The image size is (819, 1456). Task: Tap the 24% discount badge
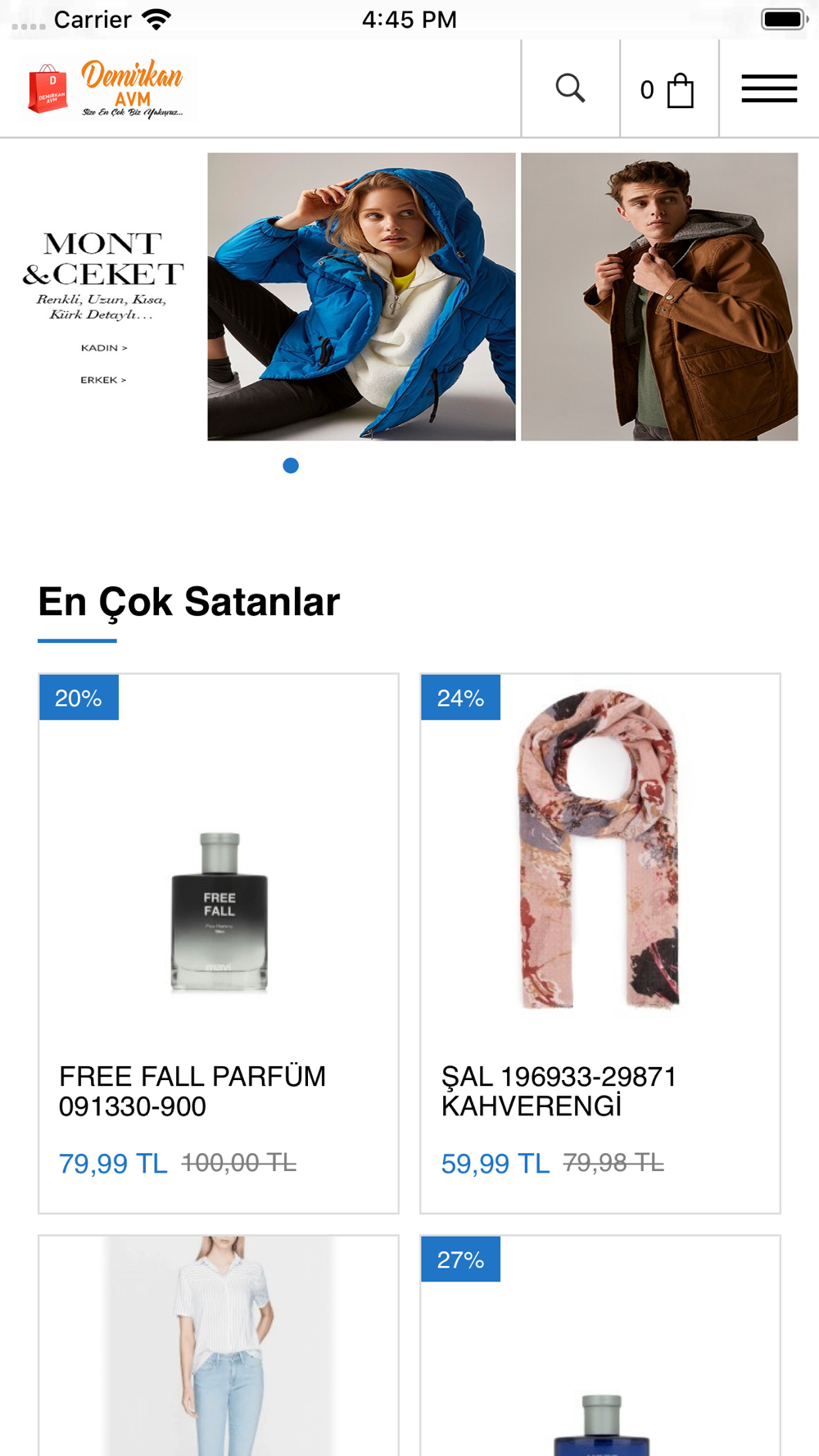(x=460, y=698)
